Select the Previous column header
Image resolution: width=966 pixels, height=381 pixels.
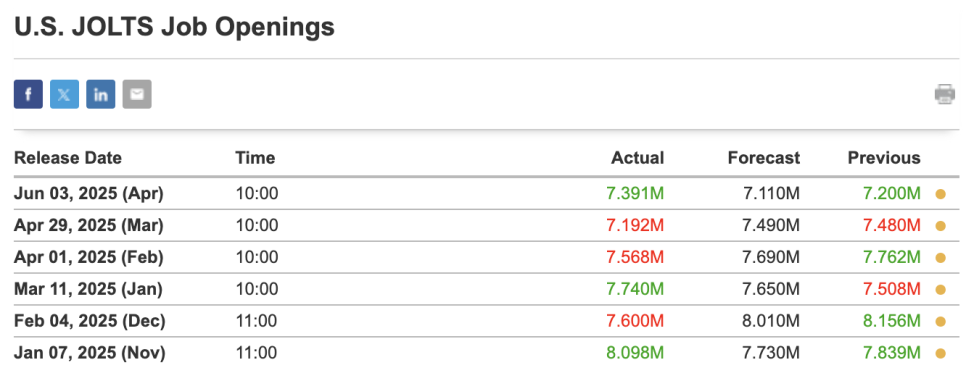[884, 158]
